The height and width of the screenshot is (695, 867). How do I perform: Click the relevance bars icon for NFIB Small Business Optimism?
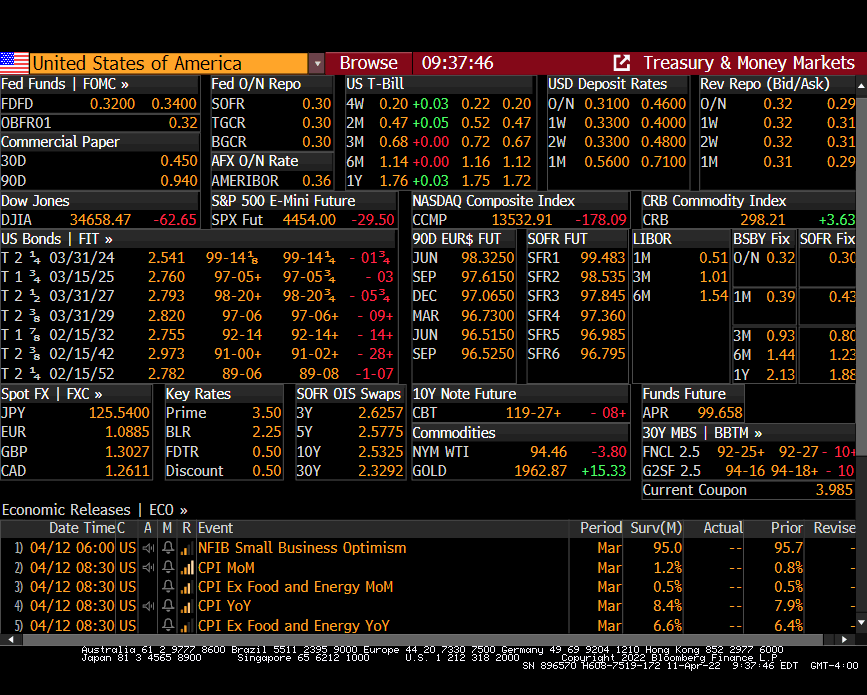tap(187, 548)
